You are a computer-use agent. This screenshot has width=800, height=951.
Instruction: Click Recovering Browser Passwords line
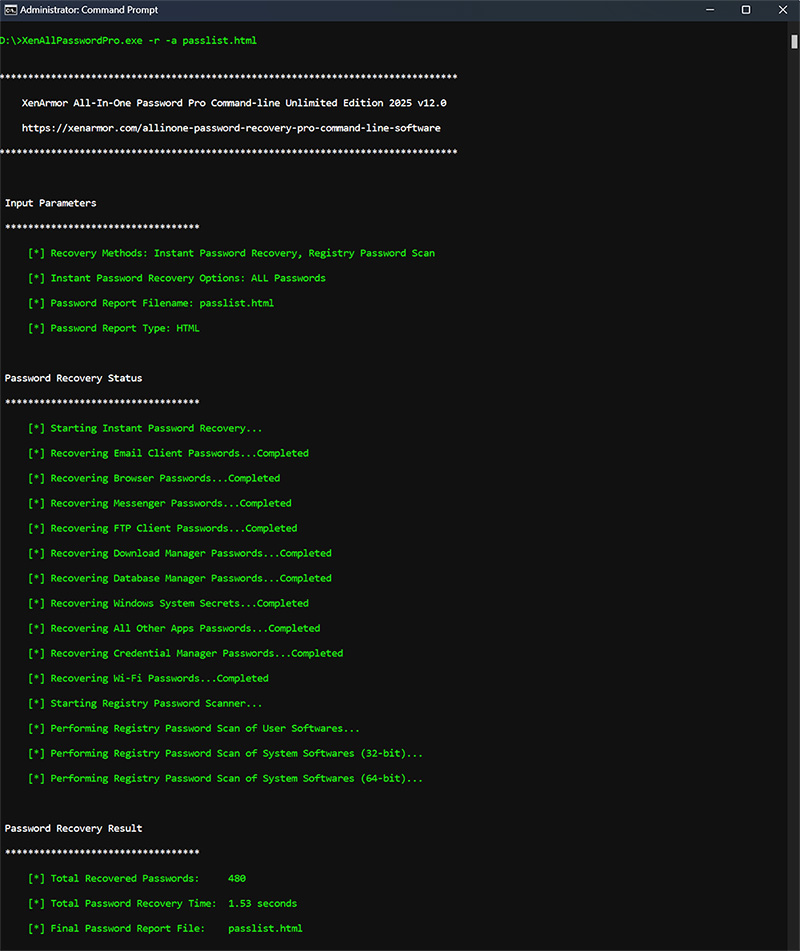(x=154, y=478)
